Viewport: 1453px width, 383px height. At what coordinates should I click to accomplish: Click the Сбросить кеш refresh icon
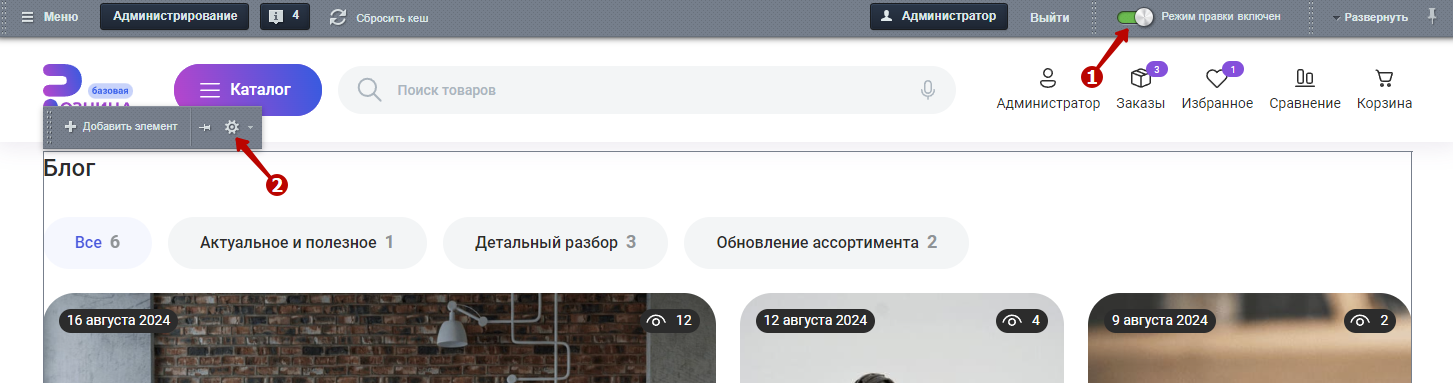pyautogui.click(x=338, y=17)
